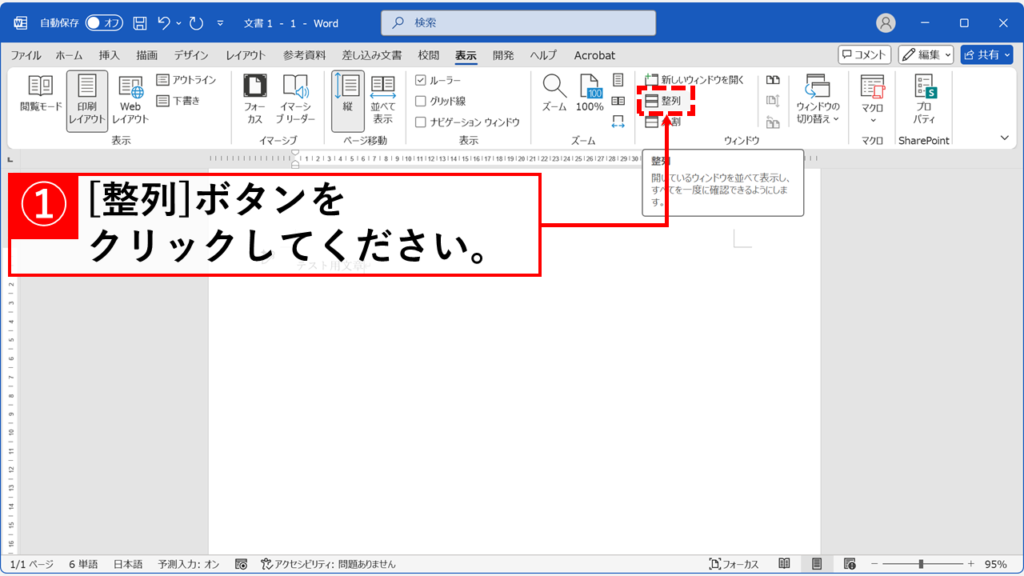Click the Arrange All (整列) button

point(663,101)
